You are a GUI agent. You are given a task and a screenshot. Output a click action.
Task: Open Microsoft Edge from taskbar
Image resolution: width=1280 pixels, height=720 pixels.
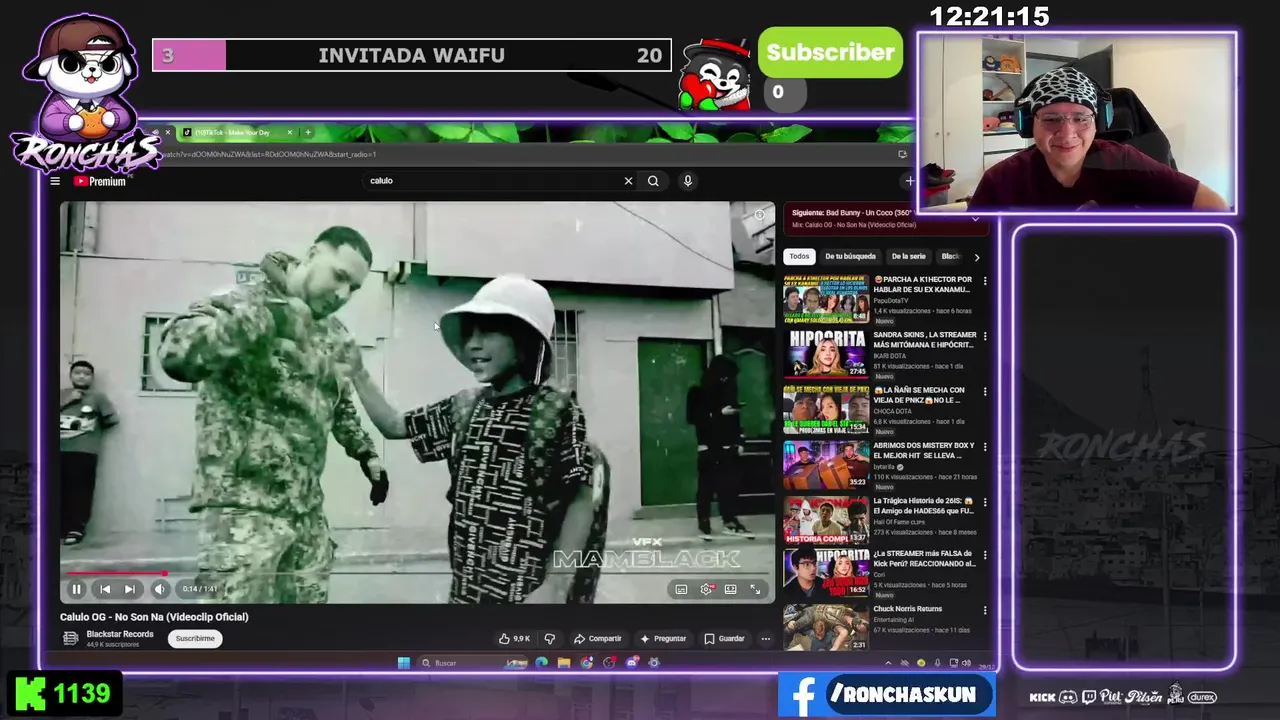(541, 663)
